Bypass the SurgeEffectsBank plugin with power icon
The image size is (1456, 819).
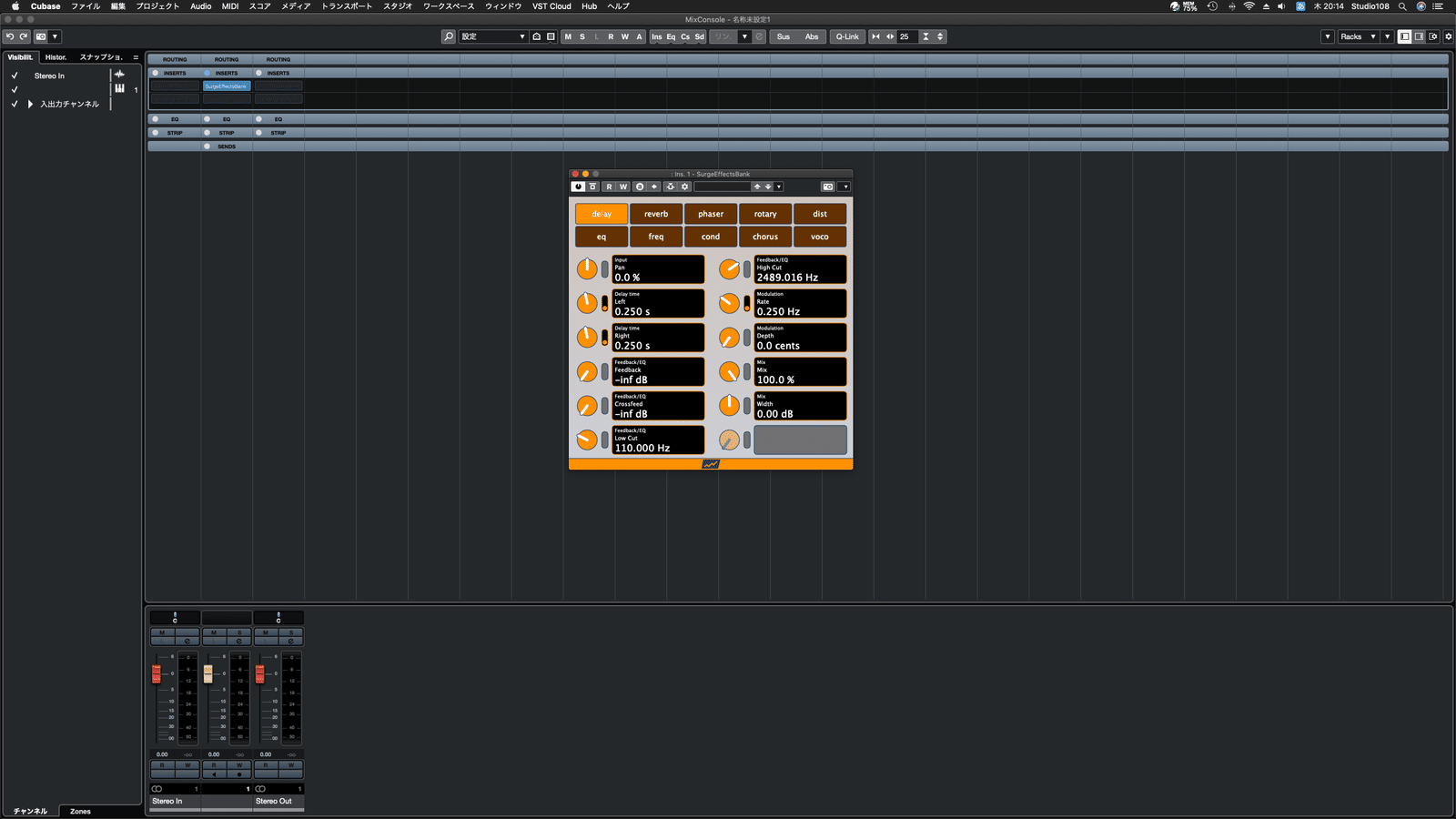(x=580, y=187)
